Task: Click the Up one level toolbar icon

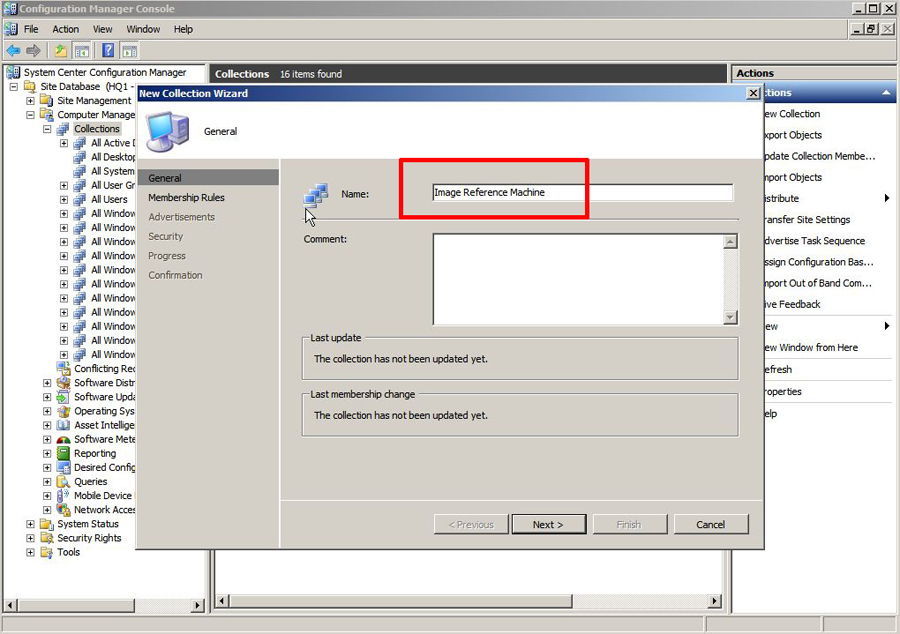Action: [60, 50]
